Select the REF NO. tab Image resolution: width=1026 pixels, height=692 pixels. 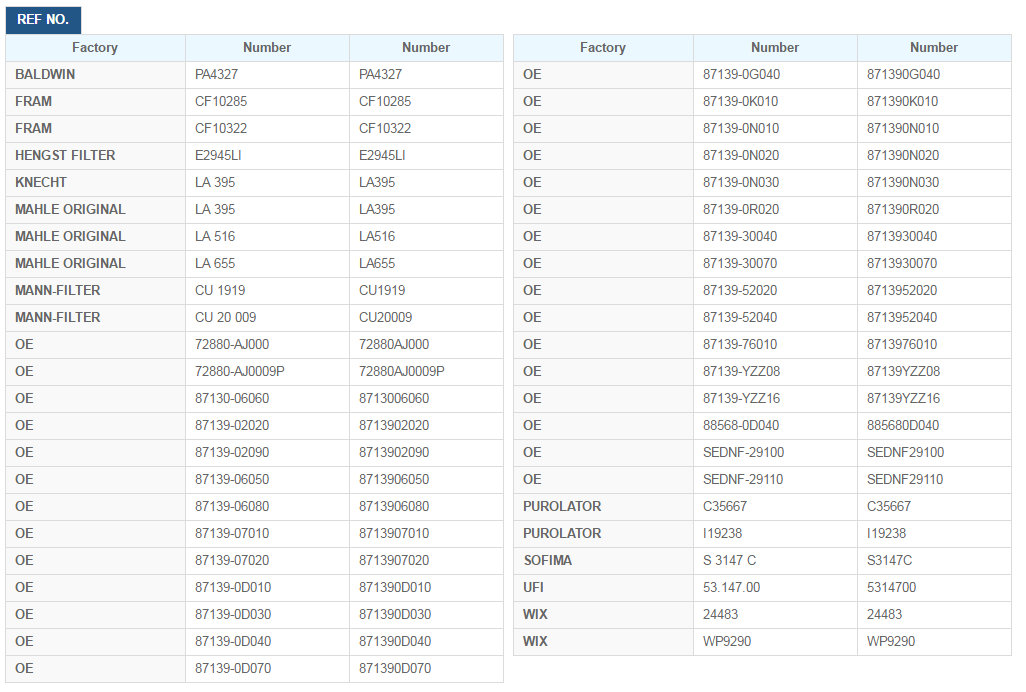click(43, 20)
